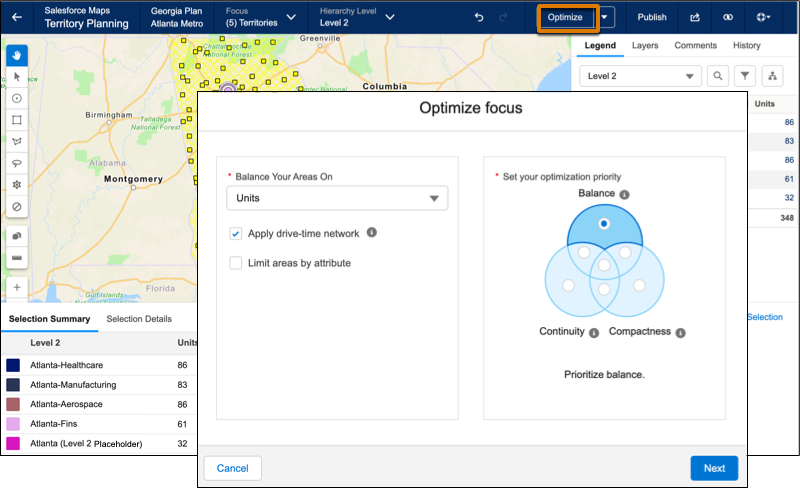Open the globe basemap menu
Image resolution: width=800 pixels, height=489 pixels.
pos(763,17)
